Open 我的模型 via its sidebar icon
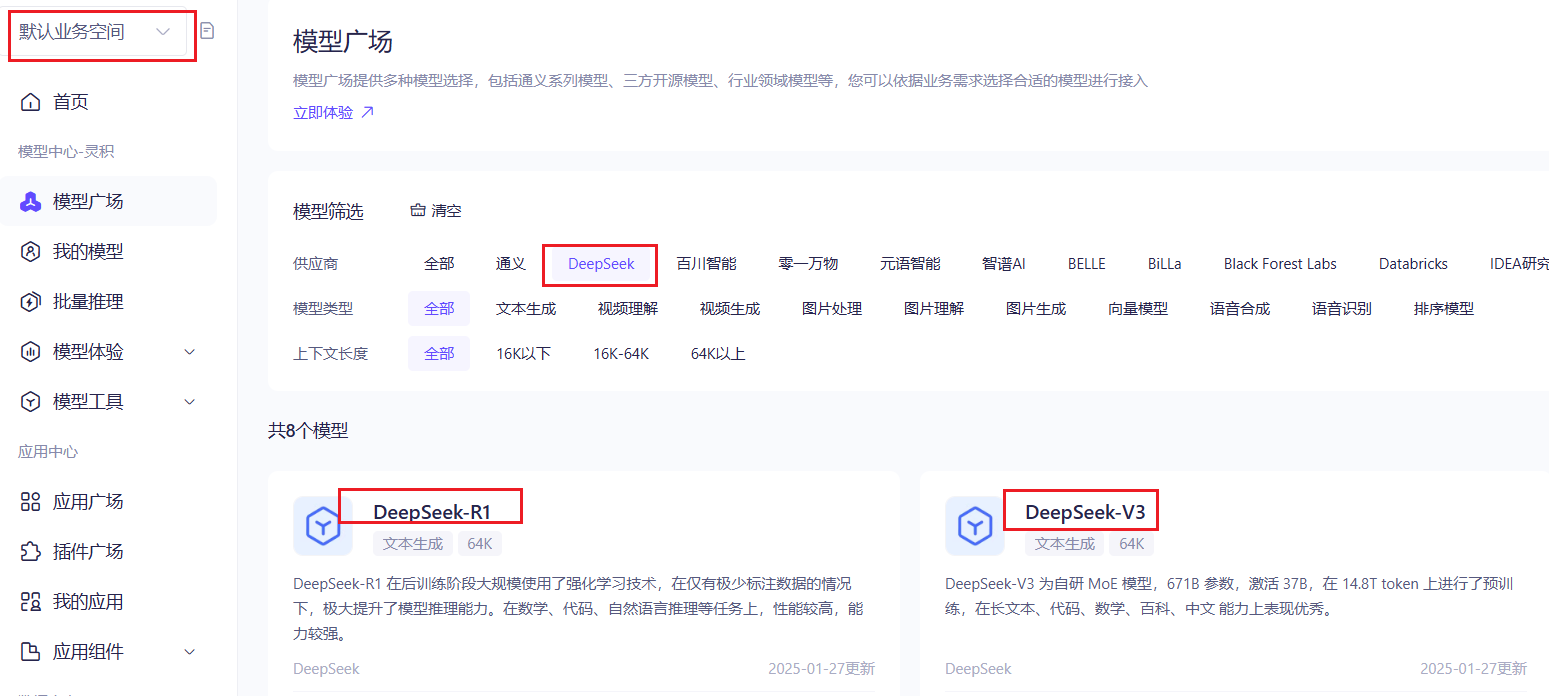Viewport: 1549px width, 696px height. coord(31,252)
